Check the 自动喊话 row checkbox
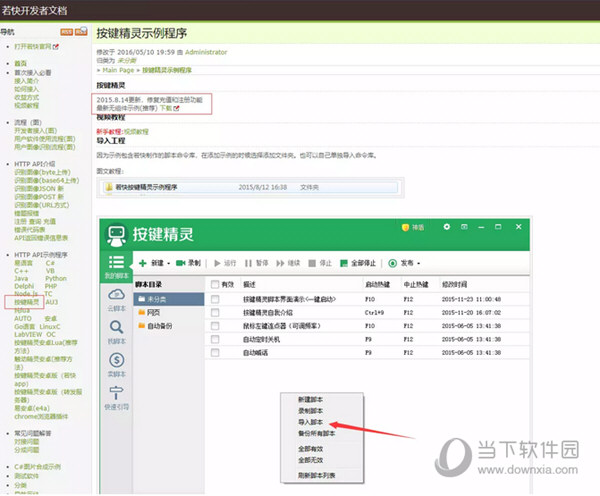 click(215, 352)
